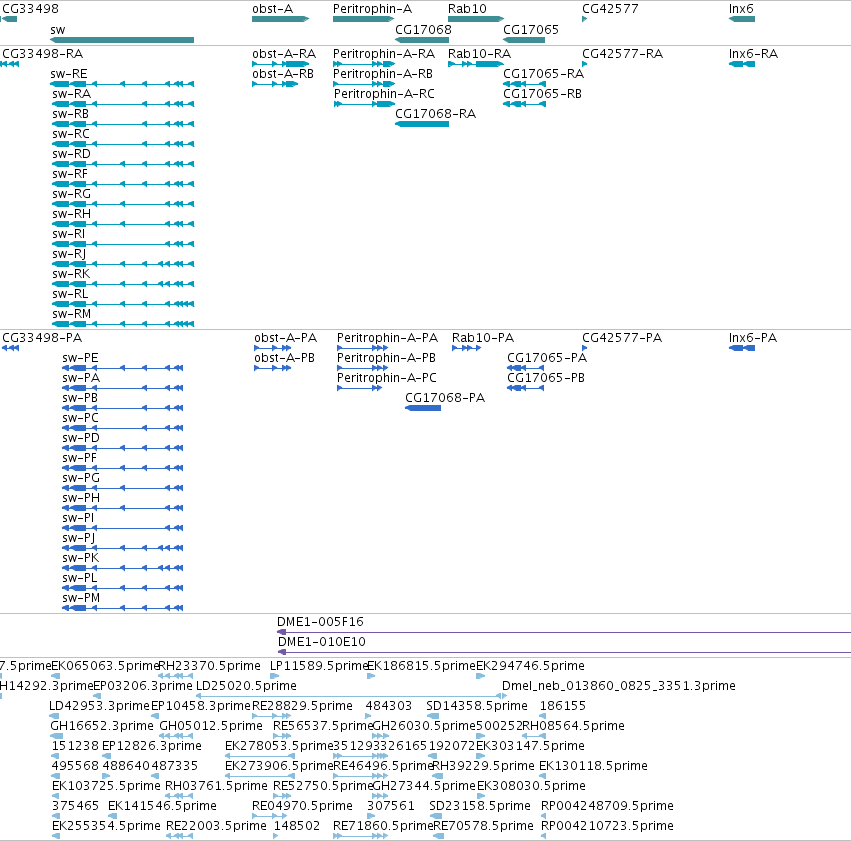Click EST RH03761.5prime
The width and height of the screenshot is (851, 841).
217,785
